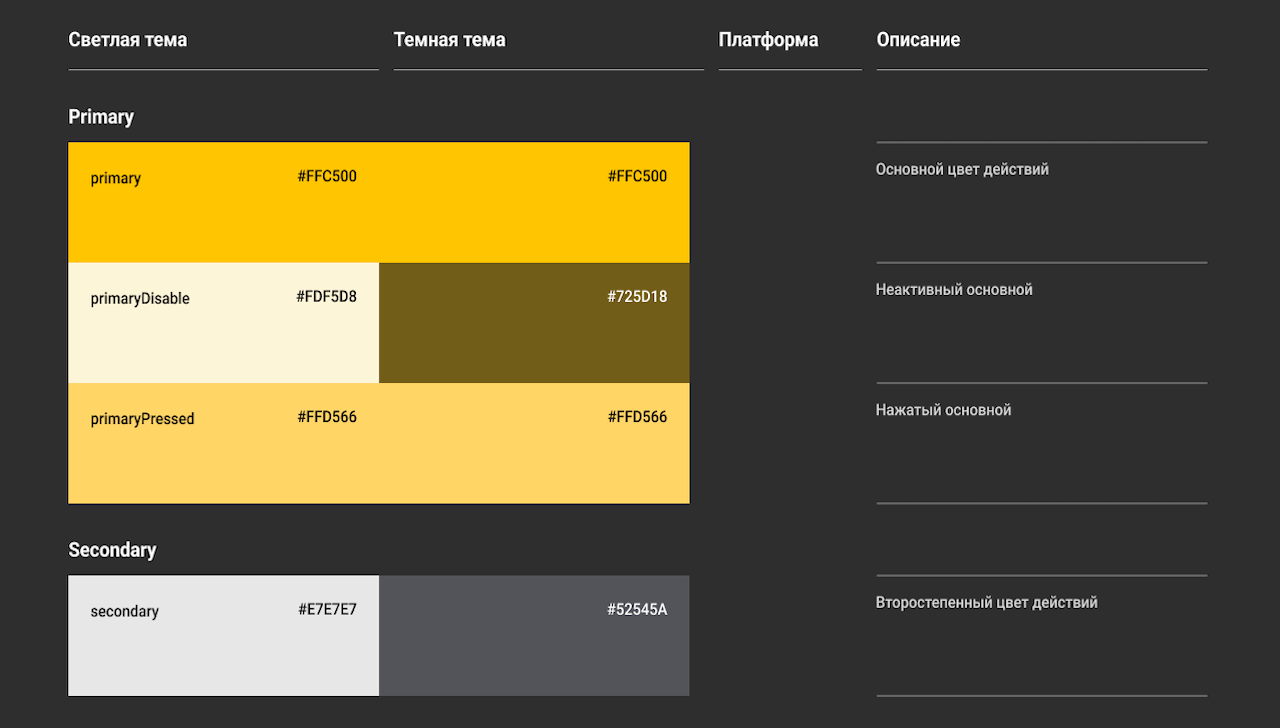Click light theme #FFC500 hex in primary row
Viewport: 1280px width, 728px height.
327,177
